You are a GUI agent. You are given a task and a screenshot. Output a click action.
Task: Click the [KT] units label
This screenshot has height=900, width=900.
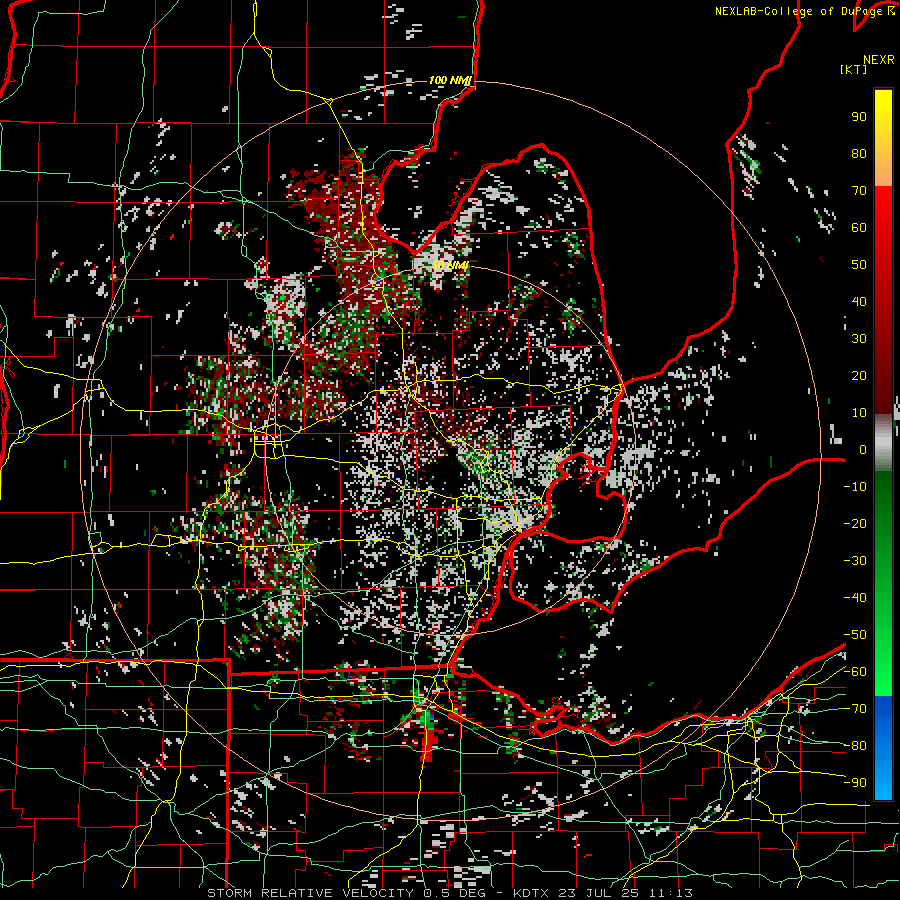[x=853, y=69]
